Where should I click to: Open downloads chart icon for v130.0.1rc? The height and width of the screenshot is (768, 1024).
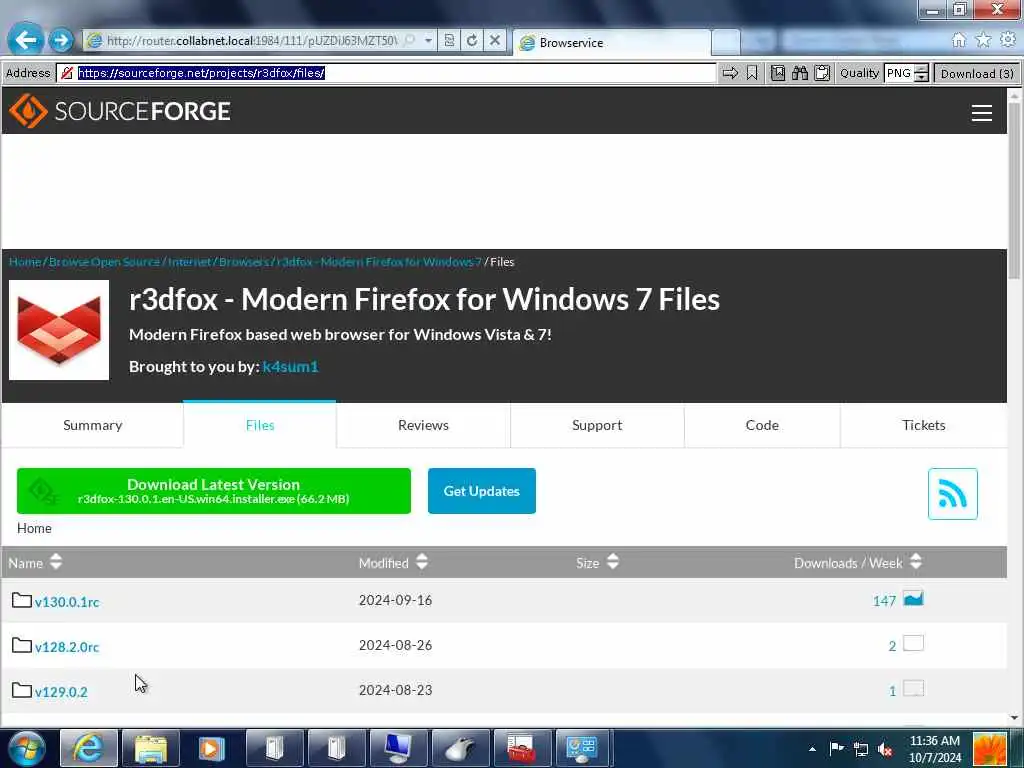(913, 598)
